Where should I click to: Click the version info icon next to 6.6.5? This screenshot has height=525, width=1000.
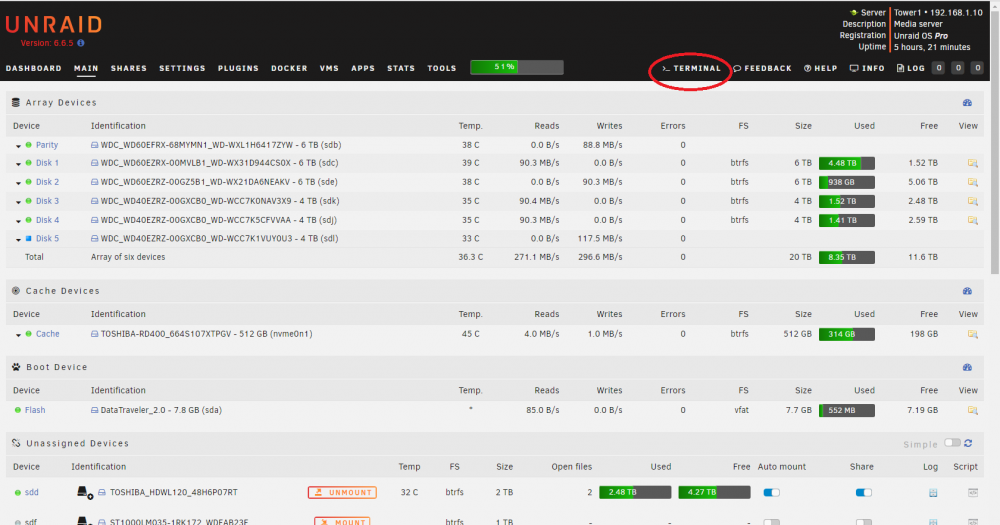tap(80, 43)
